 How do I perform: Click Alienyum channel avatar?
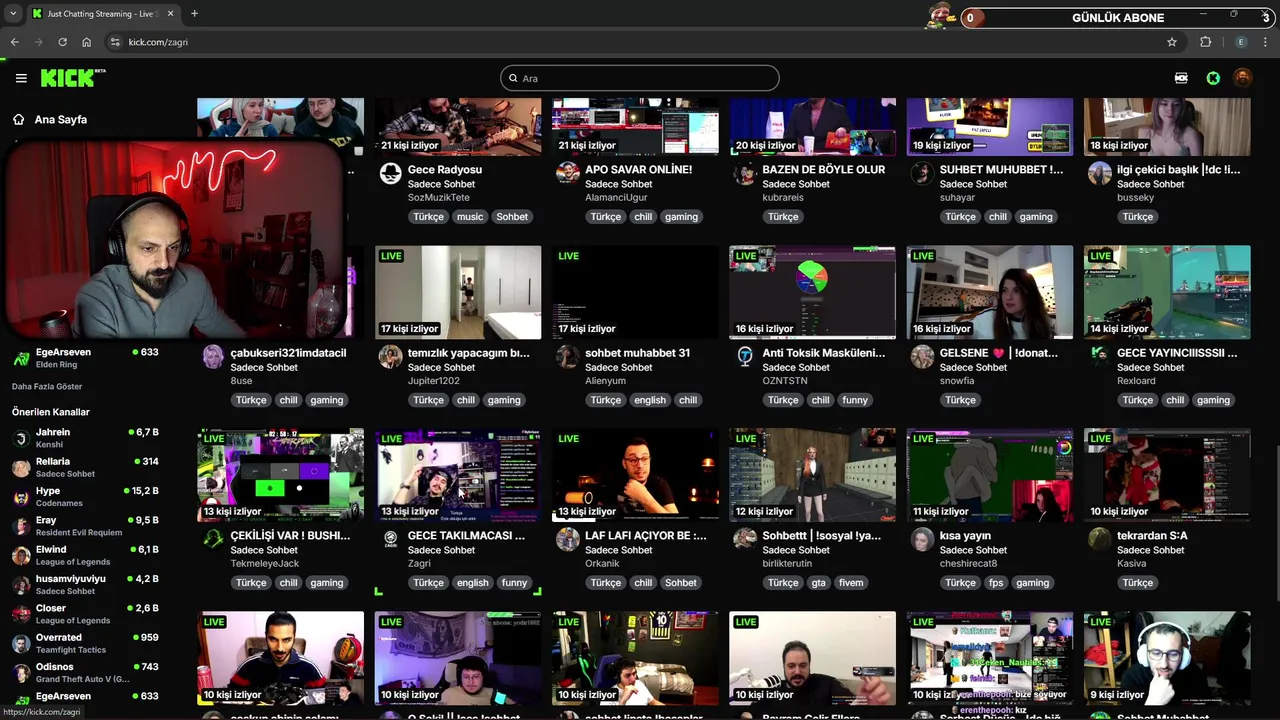coord(568,356)
